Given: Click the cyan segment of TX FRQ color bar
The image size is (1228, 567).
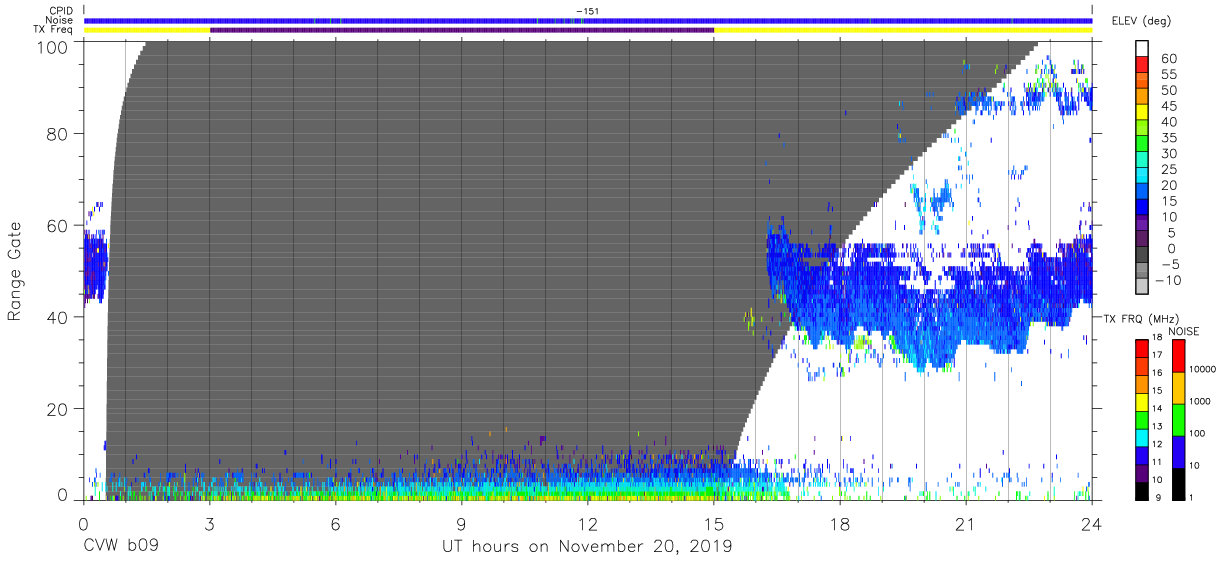Looking at the screenshot, I should (x=1141, y=438).
